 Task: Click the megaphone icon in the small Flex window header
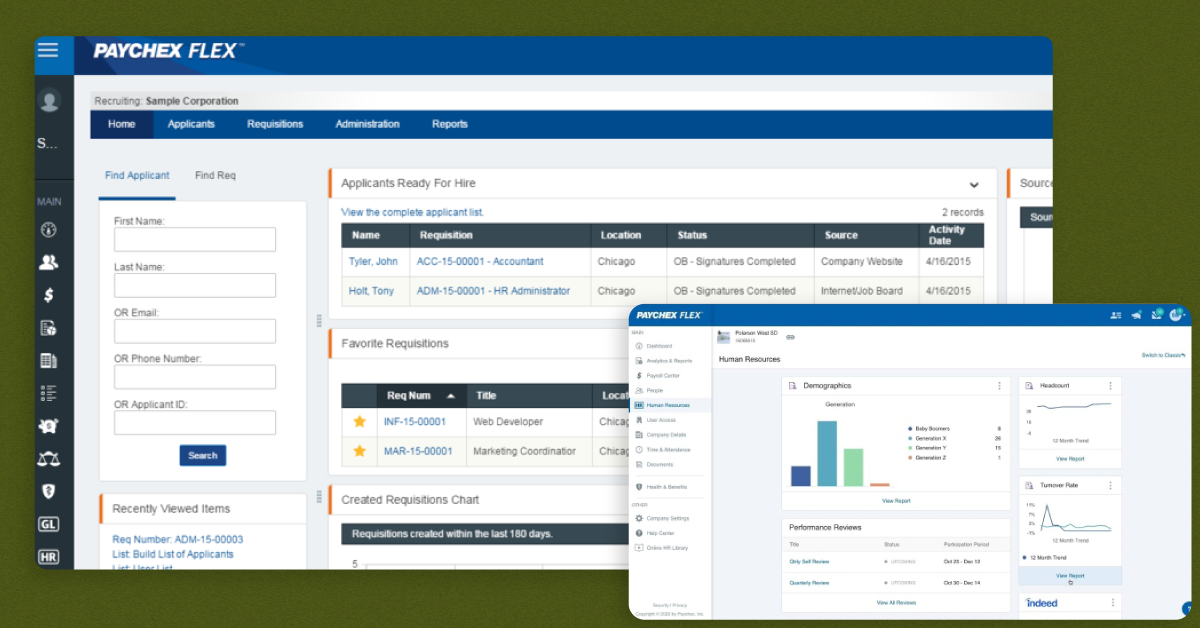(1136, 315)
